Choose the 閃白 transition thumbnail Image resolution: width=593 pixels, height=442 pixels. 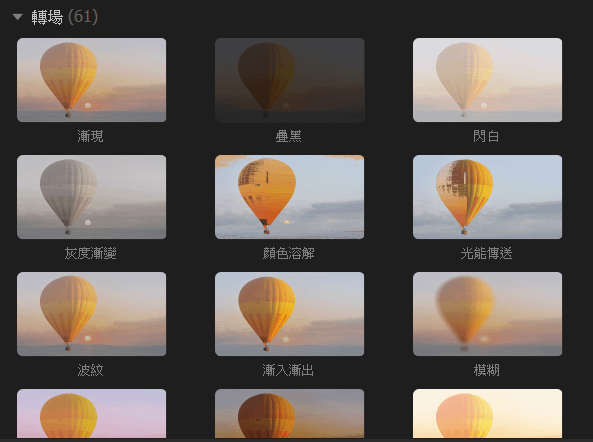click(x=487, y=80)
